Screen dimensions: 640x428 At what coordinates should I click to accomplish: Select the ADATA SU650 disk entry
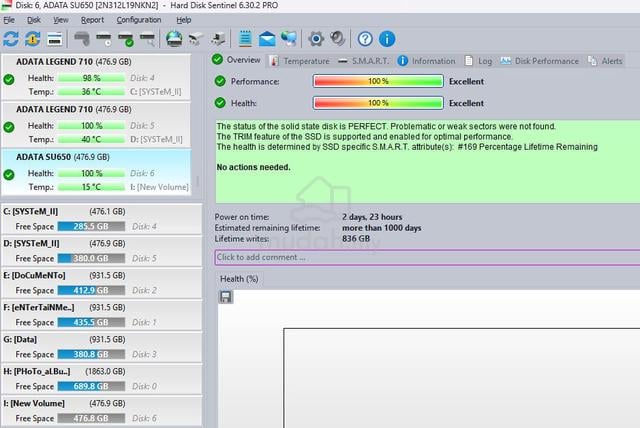96,172
